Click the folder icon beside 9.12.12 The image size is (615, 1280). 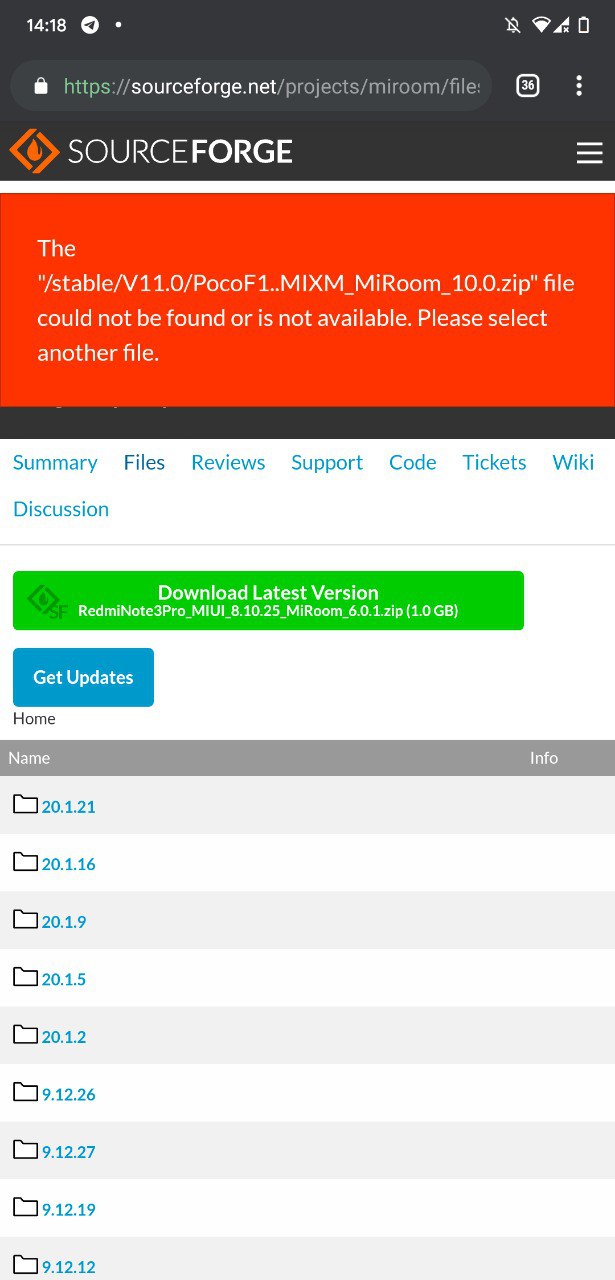tap(25, 1265)
